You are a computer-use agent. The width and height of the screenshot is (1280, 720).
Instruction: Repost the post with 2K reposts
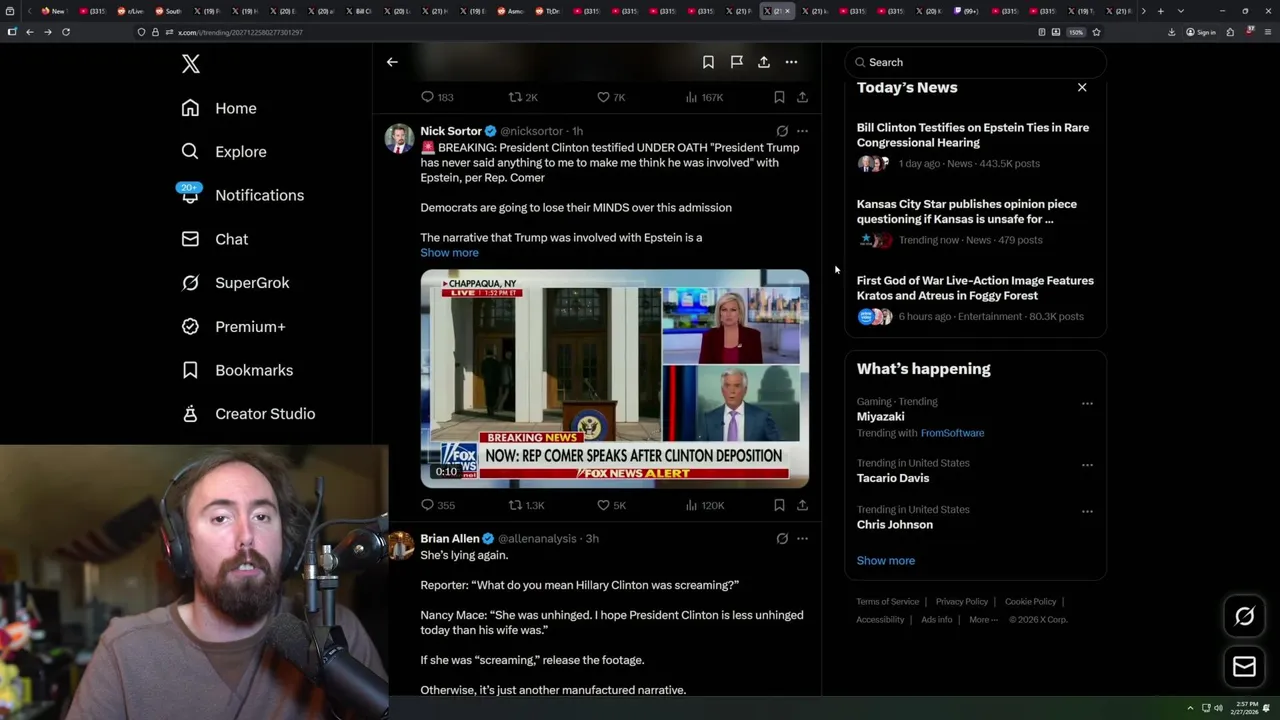point(523,97)
